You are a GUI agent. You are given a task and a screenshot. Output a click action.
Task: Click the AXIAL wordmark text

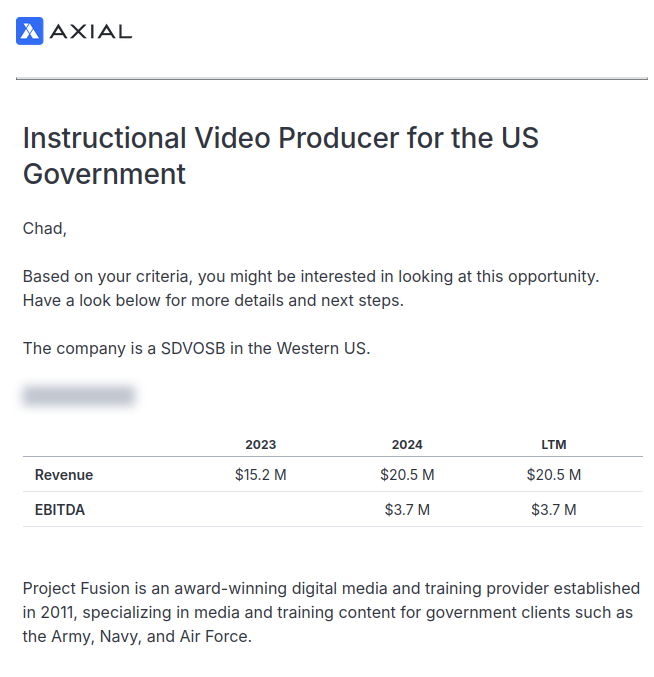point(90,31)
